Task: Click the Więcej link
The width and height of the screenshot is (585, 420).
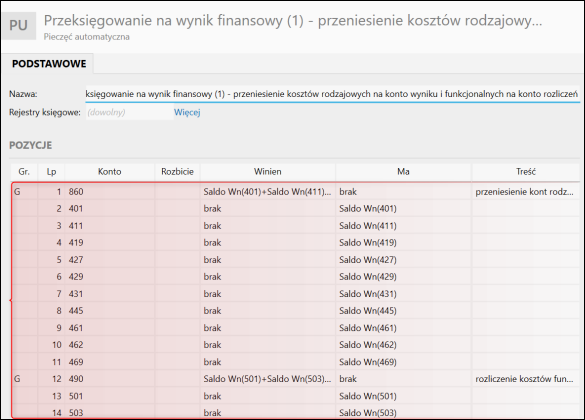Action: pyautogui.click(x=187, y=112)
